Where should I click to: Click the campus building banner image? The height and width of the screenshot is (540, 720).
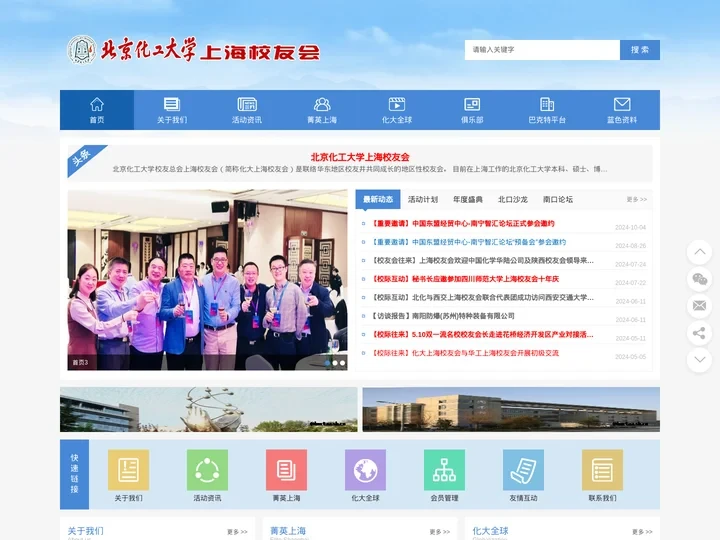(x=511, y=410)
